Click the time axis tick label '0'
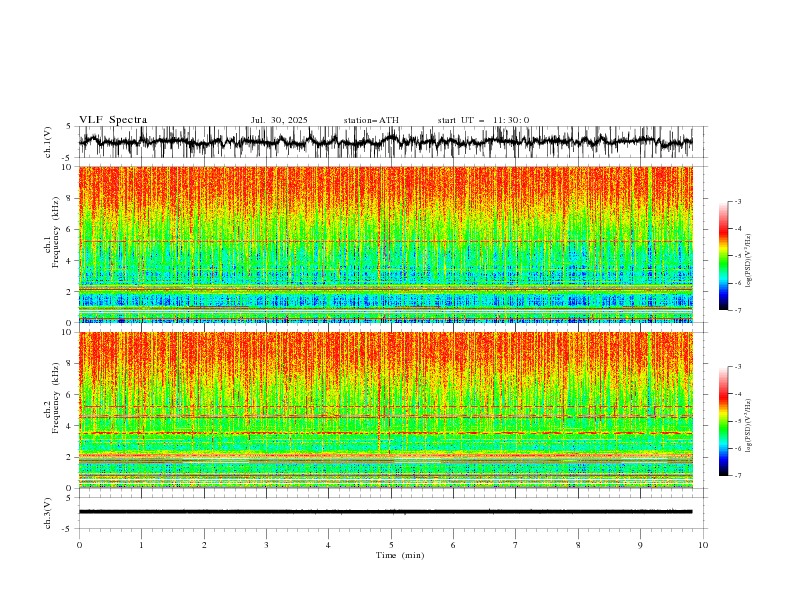This screenshot has height=612, width=792. 79,545
